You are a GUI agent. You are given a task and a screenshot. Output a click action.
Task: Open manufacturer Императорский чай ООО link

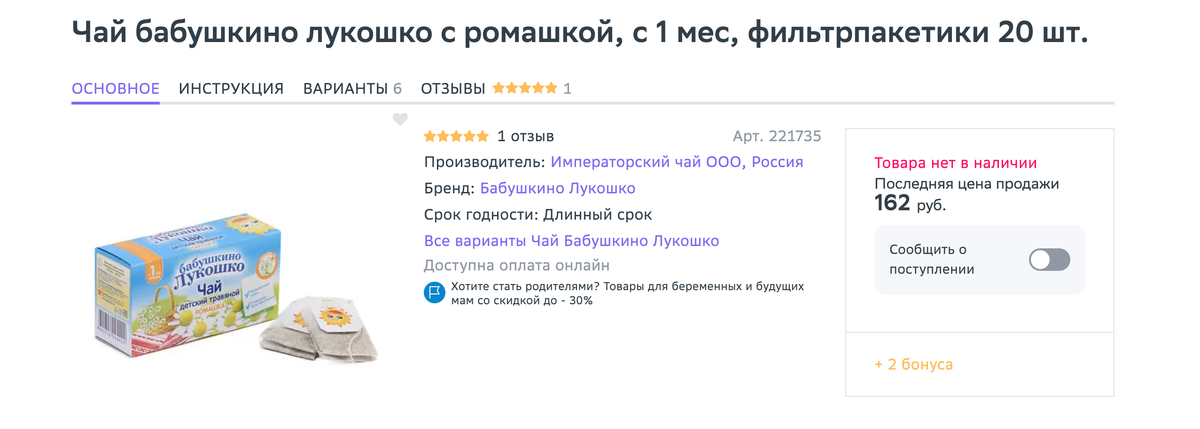tap(677, 162)
